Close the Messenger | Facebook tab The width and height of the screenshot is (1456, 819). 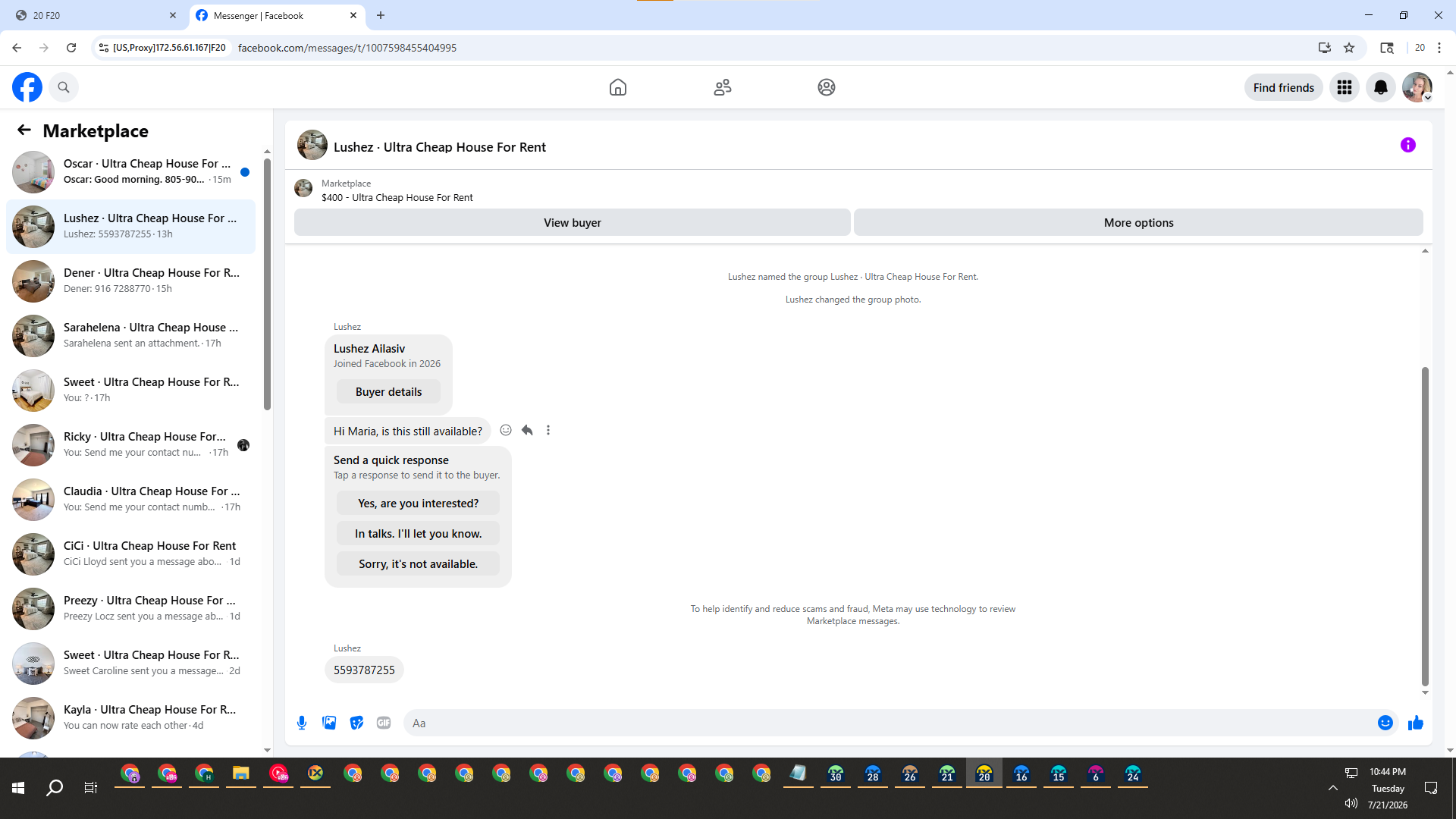[x=353, y=15]
